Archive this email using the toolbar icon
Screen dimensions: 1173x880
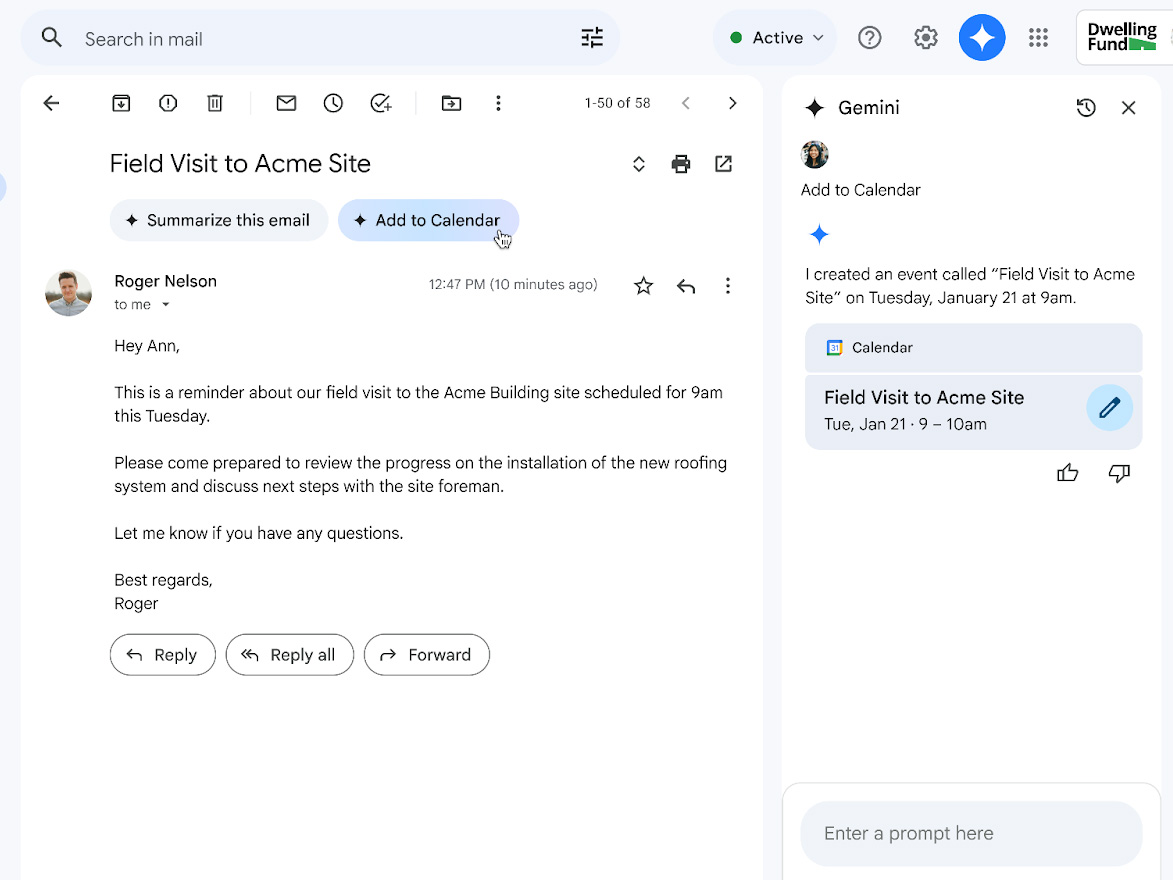coord(121,103)
